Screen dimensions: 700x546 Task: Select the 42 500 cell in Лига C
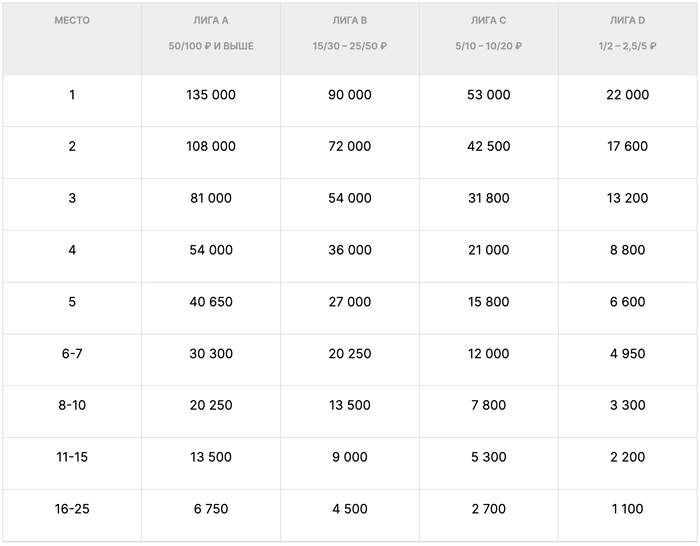489,146
